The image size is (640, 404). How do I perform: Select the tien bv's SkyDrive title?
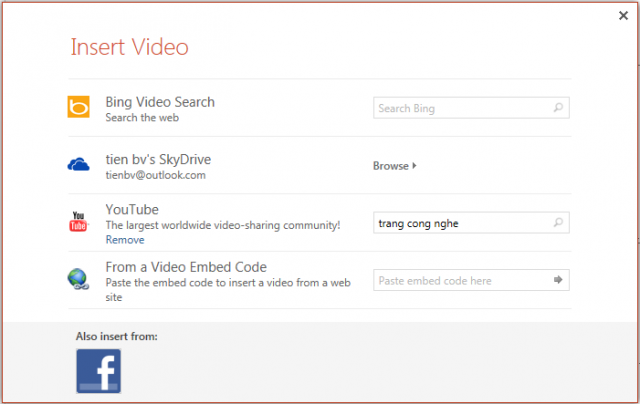point(158,160)
